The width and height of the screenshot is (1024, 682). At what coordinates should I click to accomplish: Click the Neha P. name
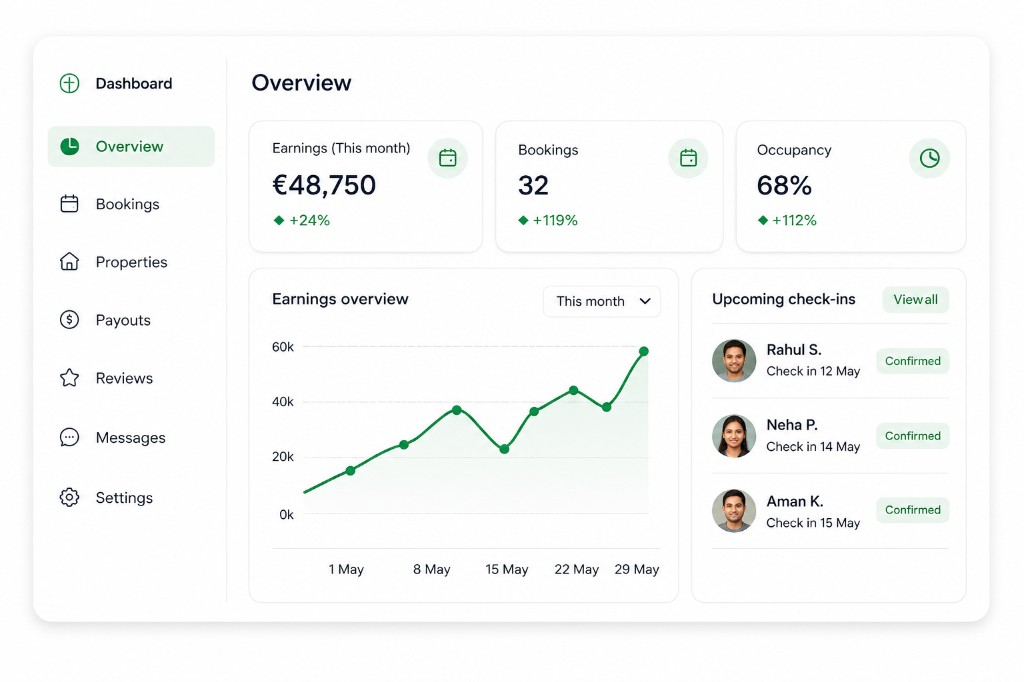tap(792, 425)
